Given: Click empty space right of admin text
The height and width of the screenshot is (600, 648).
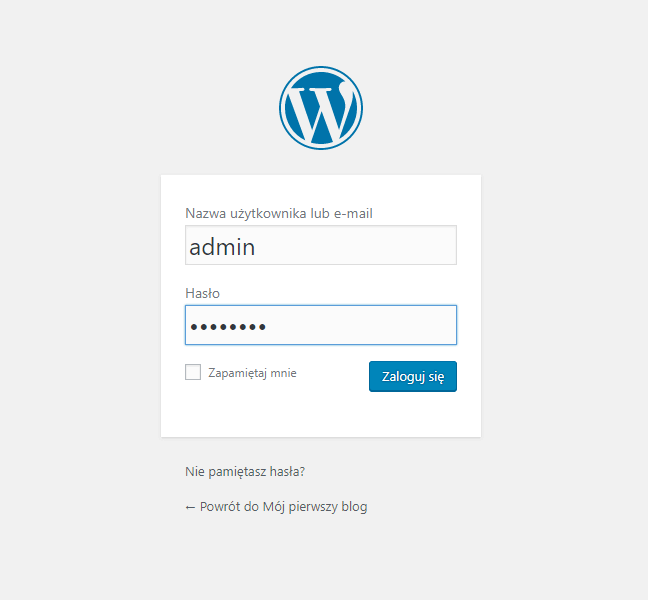Looking at the screenshot, I should (x=355, y=245).
